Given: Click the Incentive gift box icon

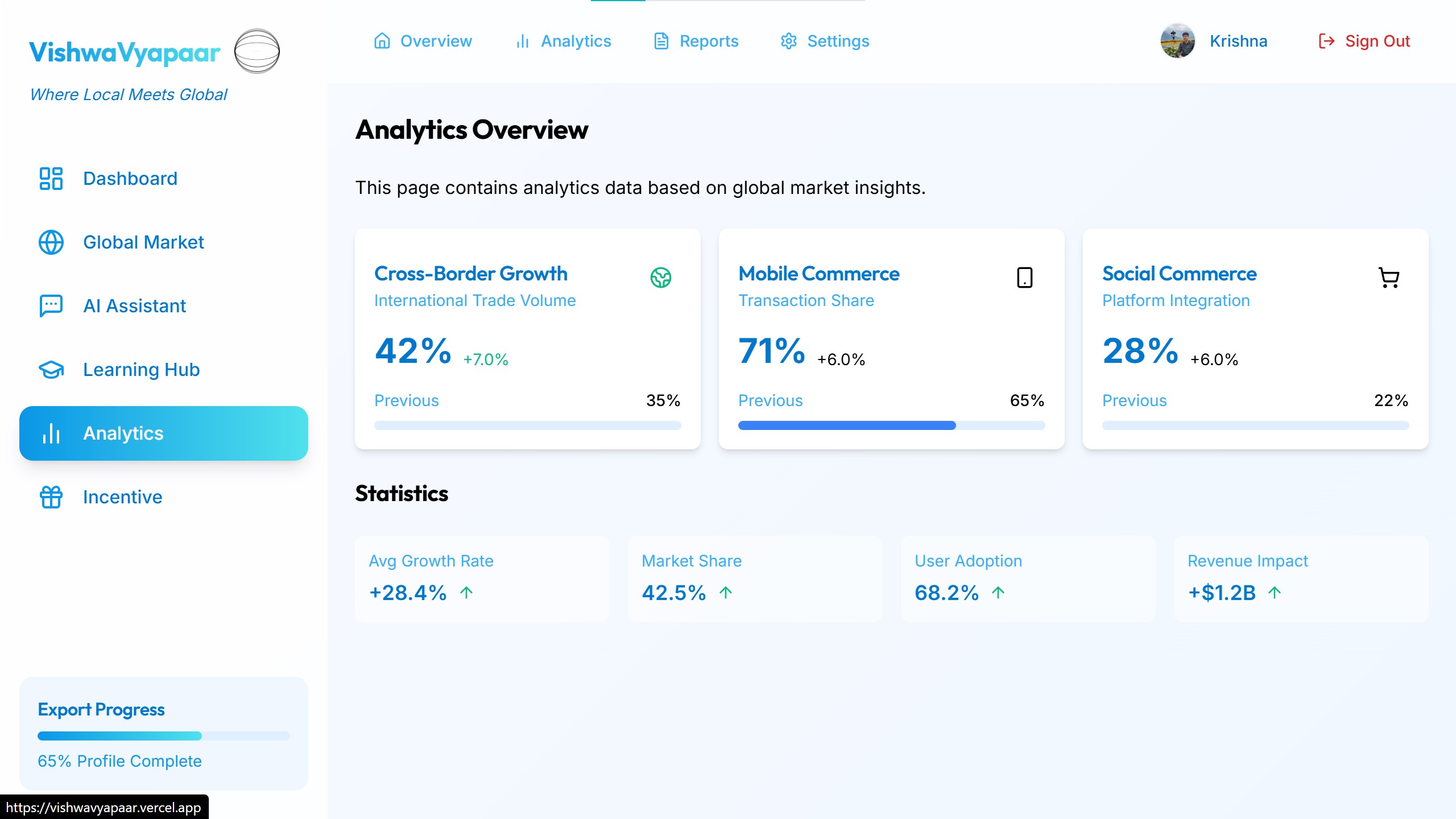Looking at the screenshot, I should 51,497.
